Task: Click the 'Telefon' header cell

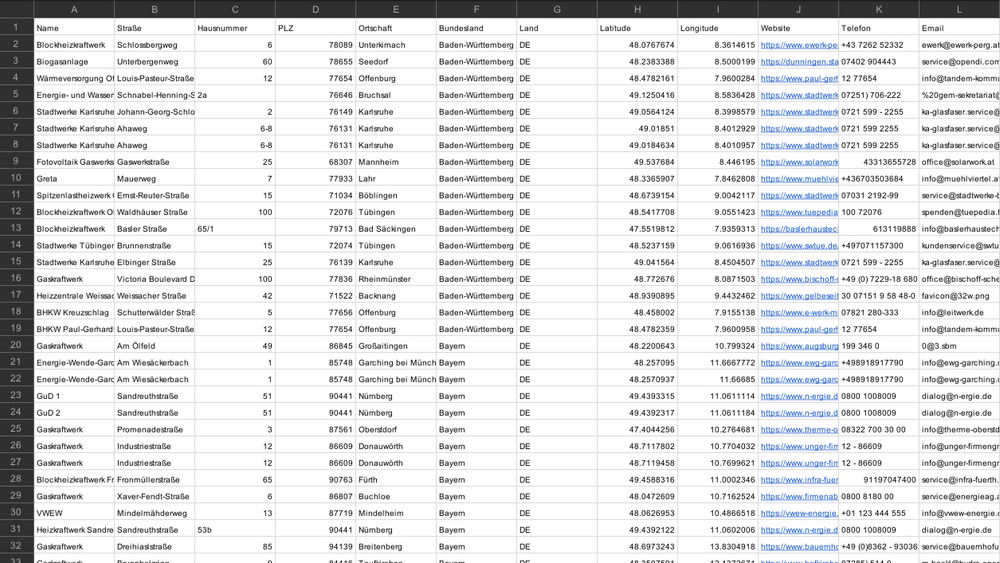Action: pyautogui.click(x=879, y=28)
